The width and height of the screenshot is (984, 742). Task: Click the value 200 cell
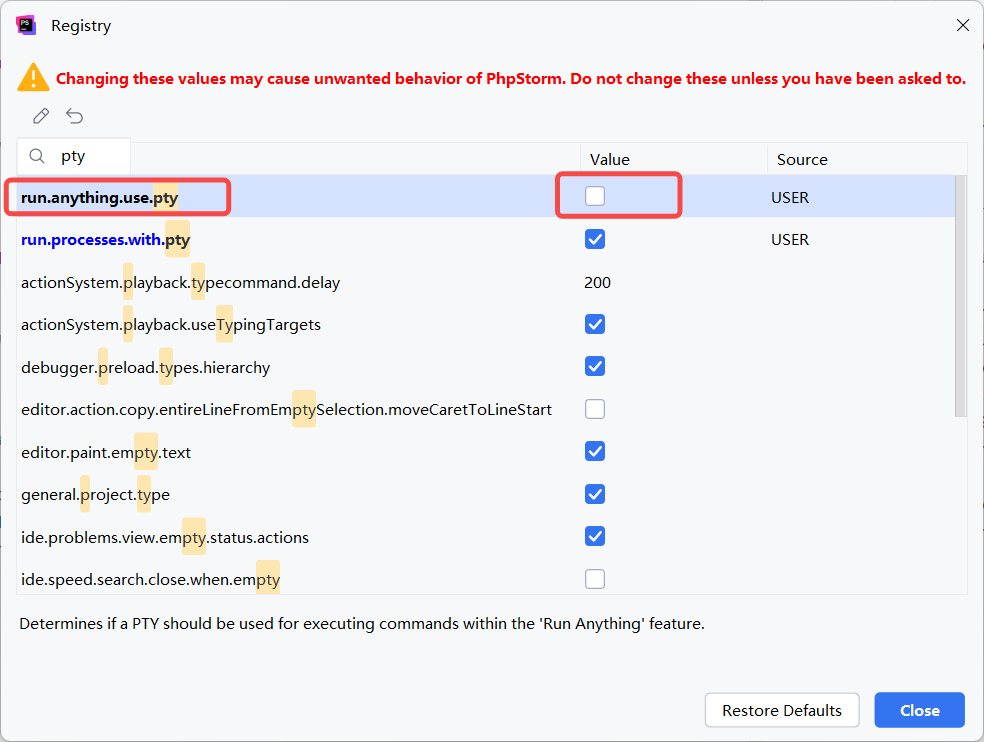click(597, 282)
